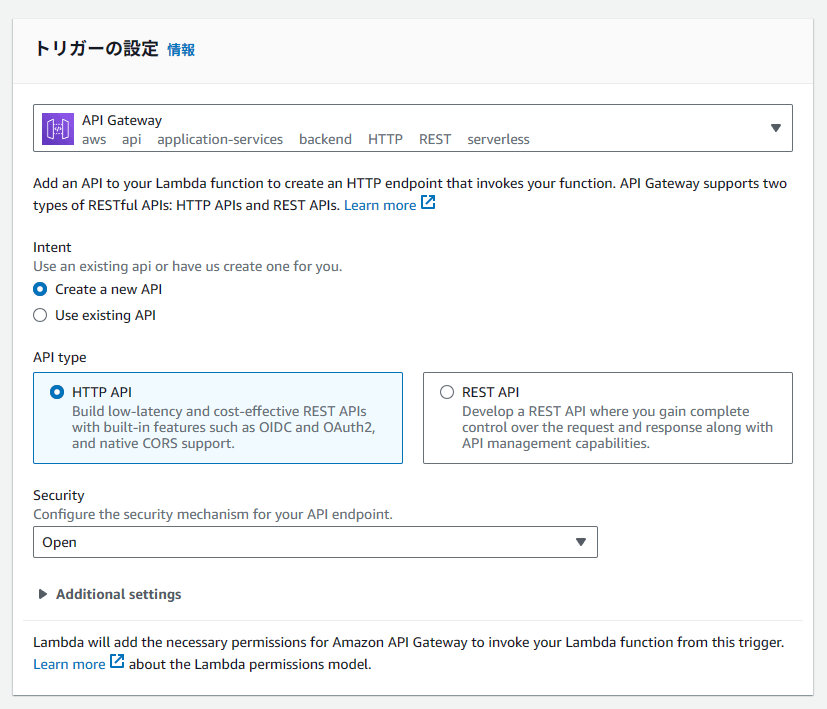Select Use existing API radio button
This screenshot has width=827, height=709.
[x=40, y=315]
